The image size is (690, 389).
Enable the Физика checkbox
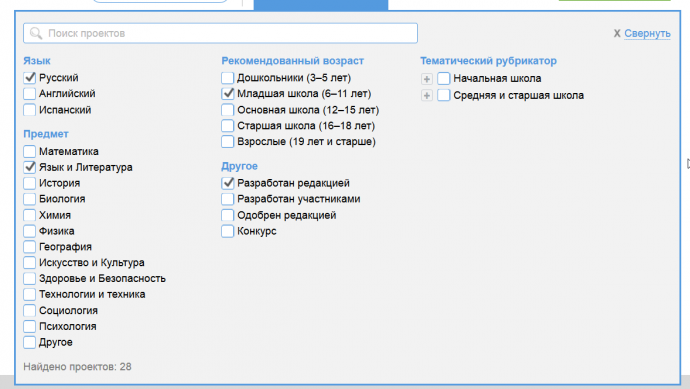click(29, 231)
